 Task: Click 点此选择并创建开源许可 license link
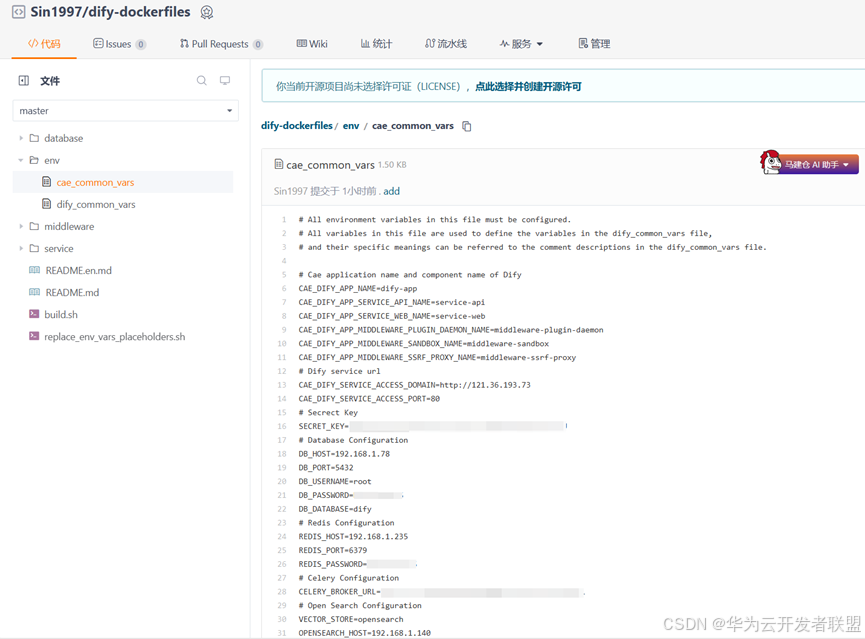(528, 86)
